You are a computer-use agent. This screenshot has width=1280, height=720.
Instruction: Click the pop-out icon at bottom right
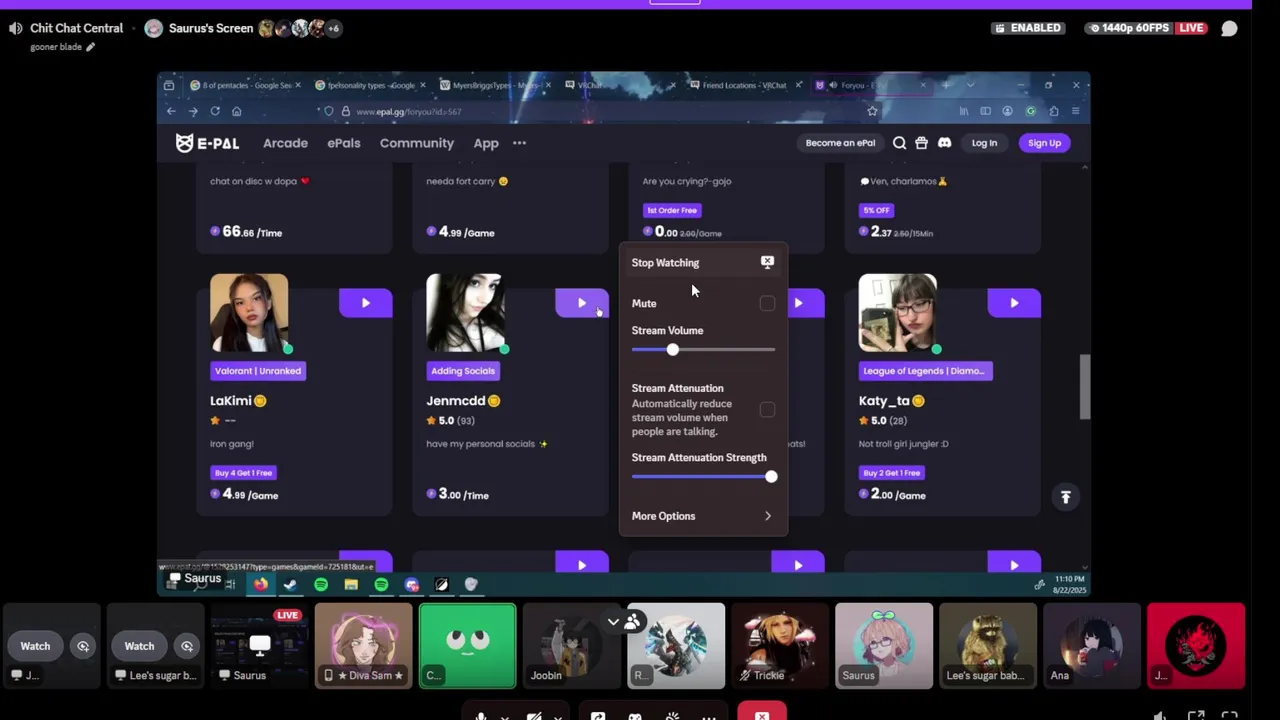[x=1196, y=715]
